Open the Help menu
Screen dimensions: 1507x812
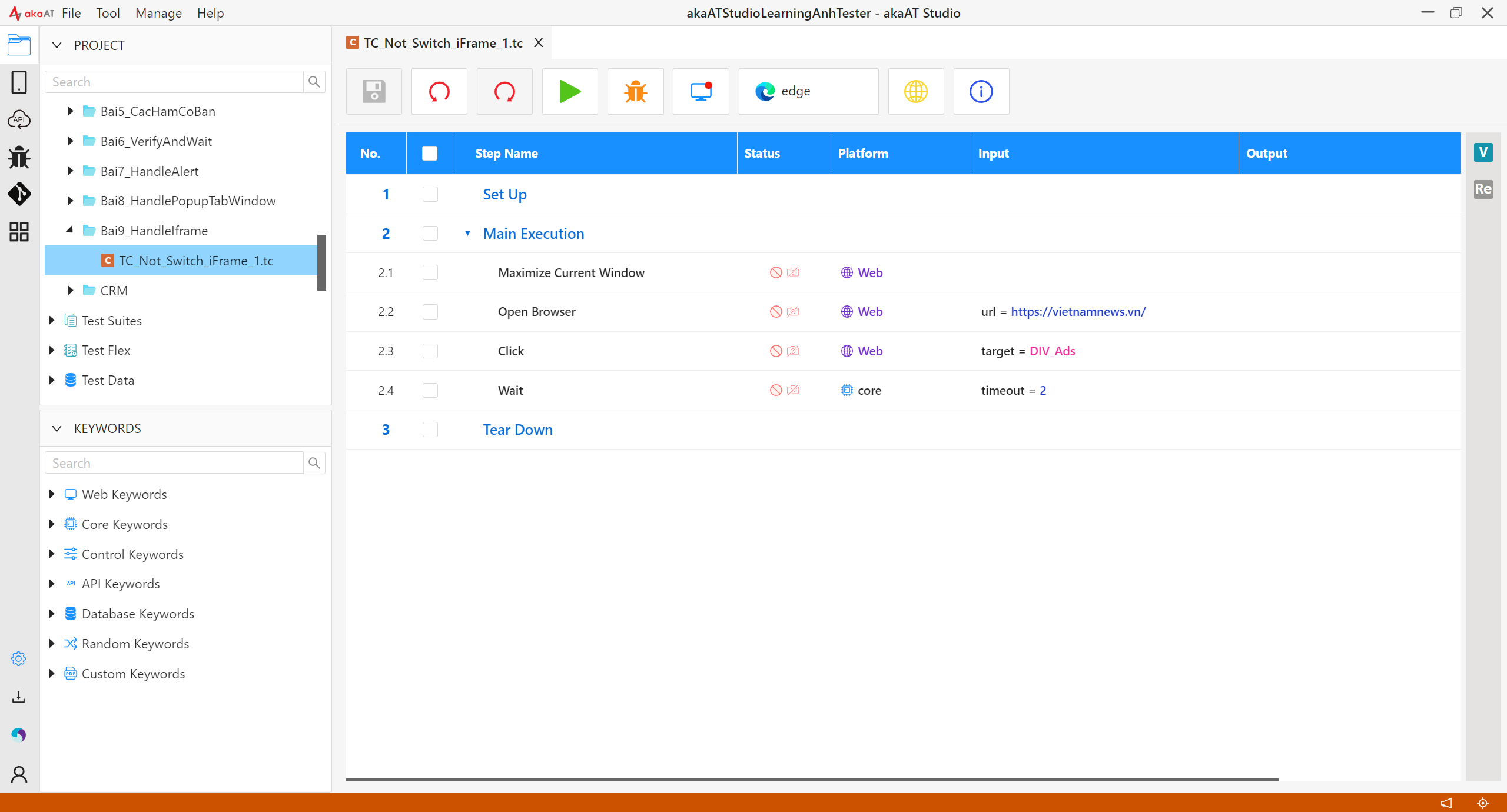click(x=210, y=13)
